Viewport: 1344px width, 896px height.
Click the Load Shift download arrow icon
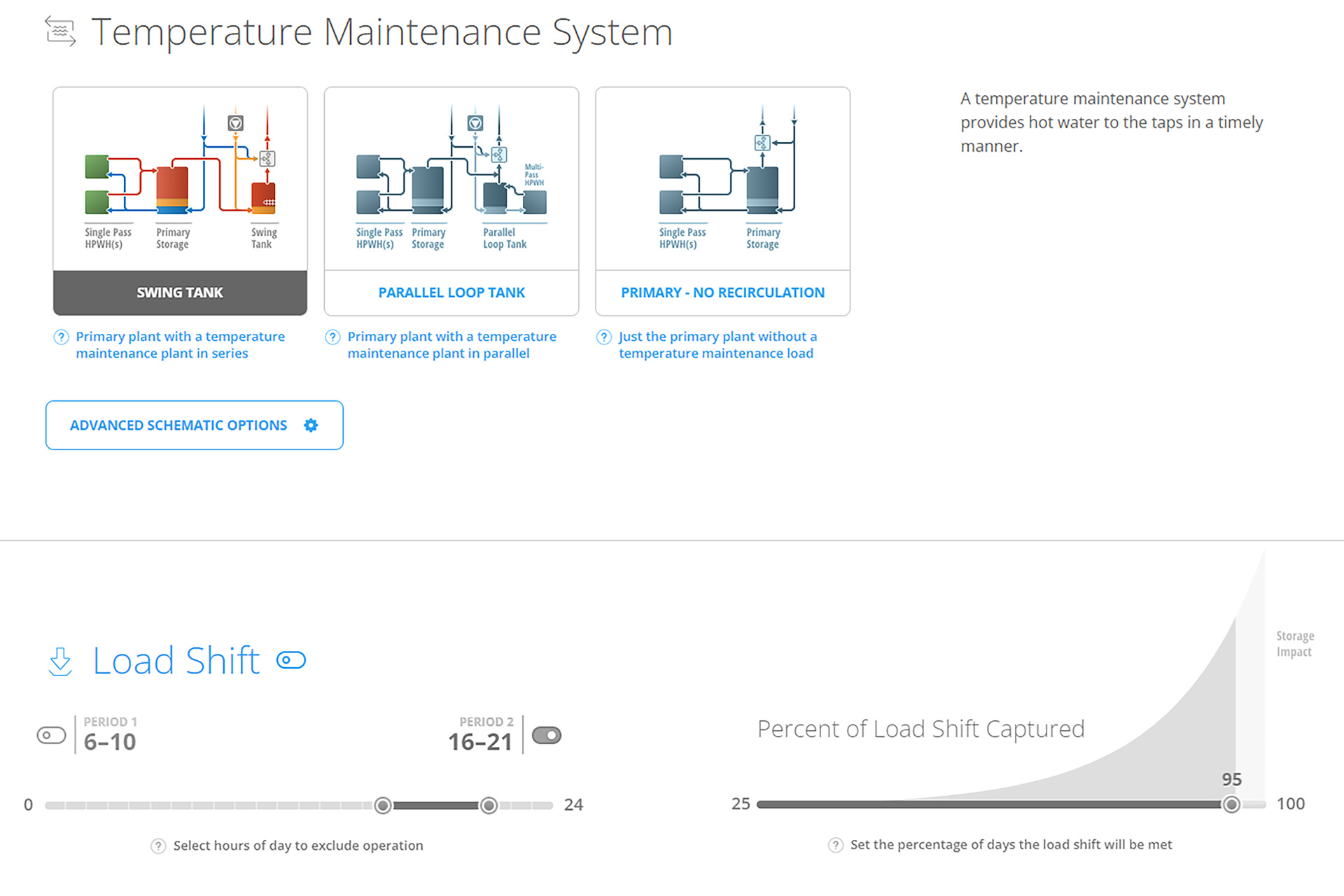[60, 661]
